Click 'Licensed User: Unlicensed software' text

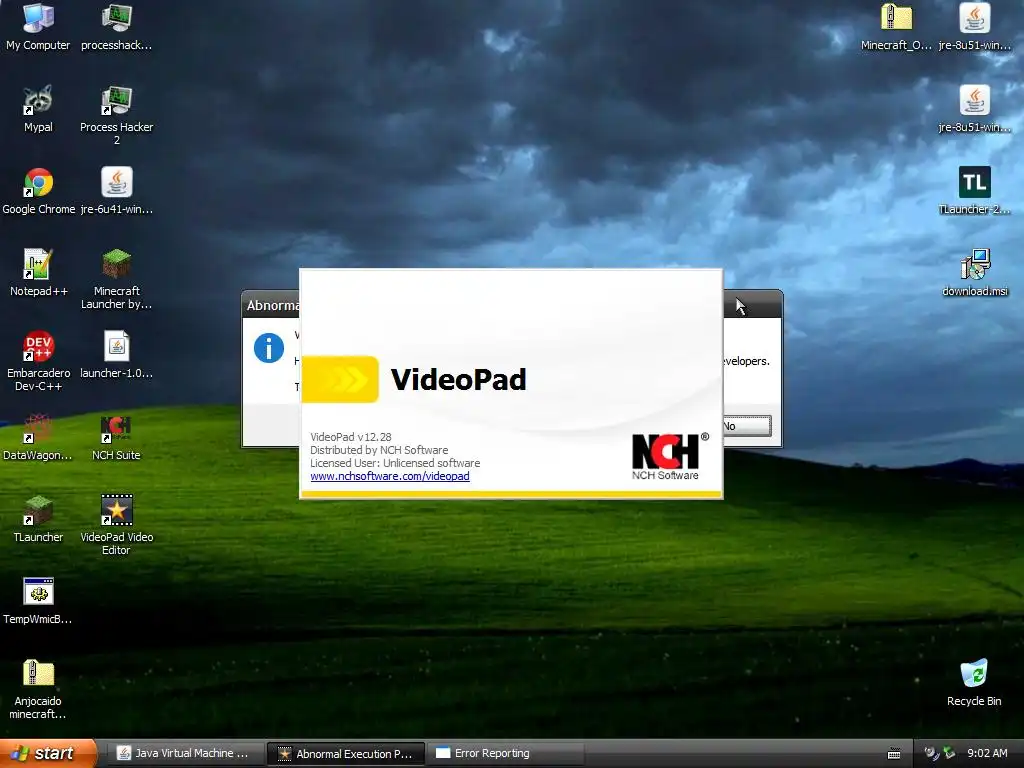(395, 463)
